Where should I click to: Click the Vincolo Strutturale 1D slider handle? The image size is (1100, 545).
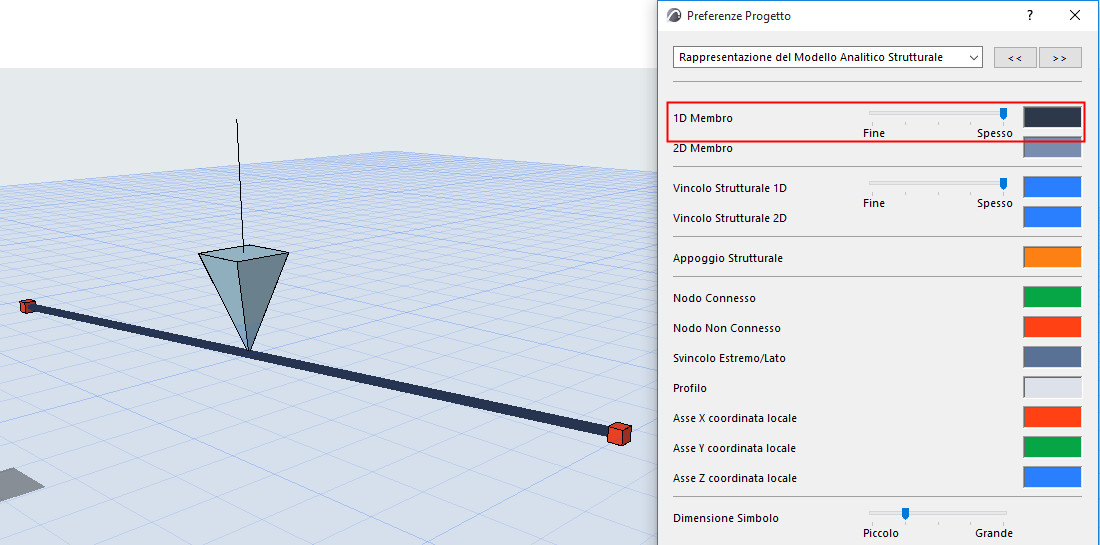pos(1003,183)
